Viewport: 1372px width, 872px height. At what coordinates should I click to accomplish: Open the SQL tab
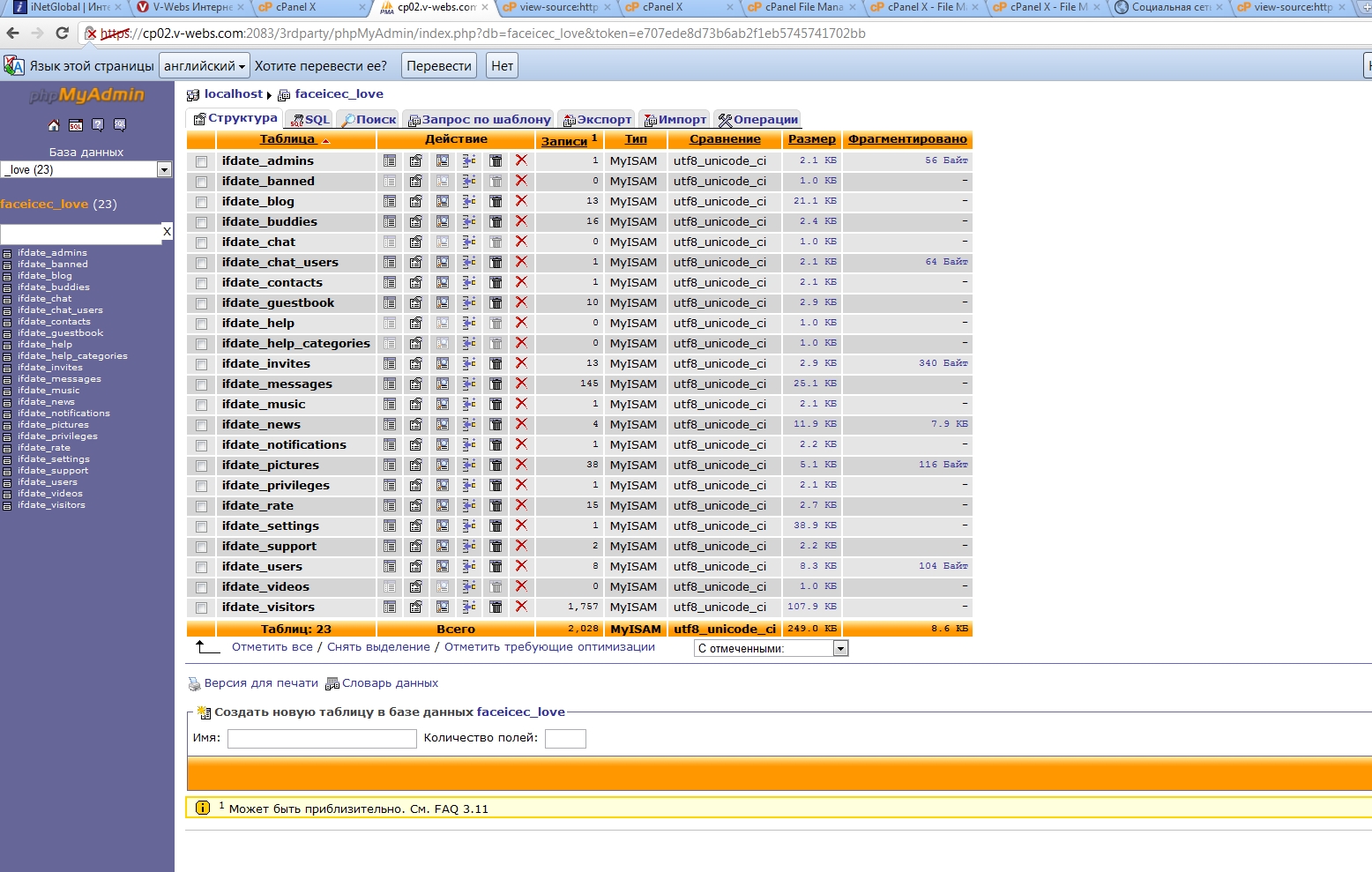(310, 120)
